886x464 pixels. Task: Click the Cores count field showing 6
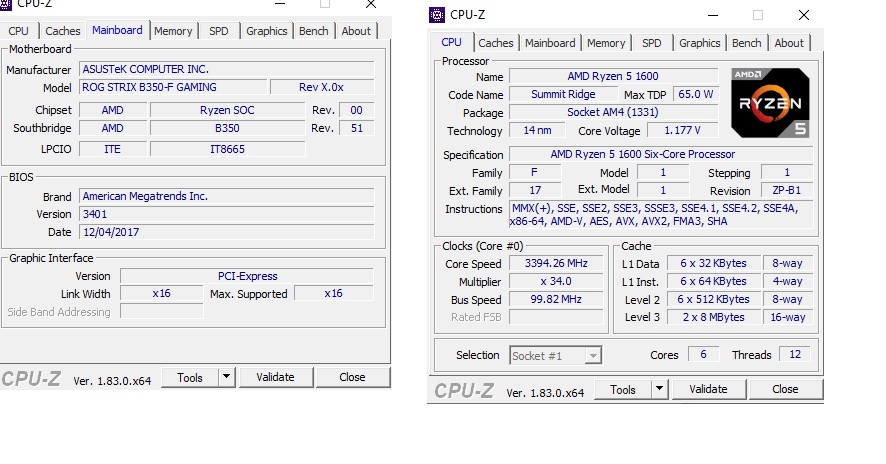703,354
